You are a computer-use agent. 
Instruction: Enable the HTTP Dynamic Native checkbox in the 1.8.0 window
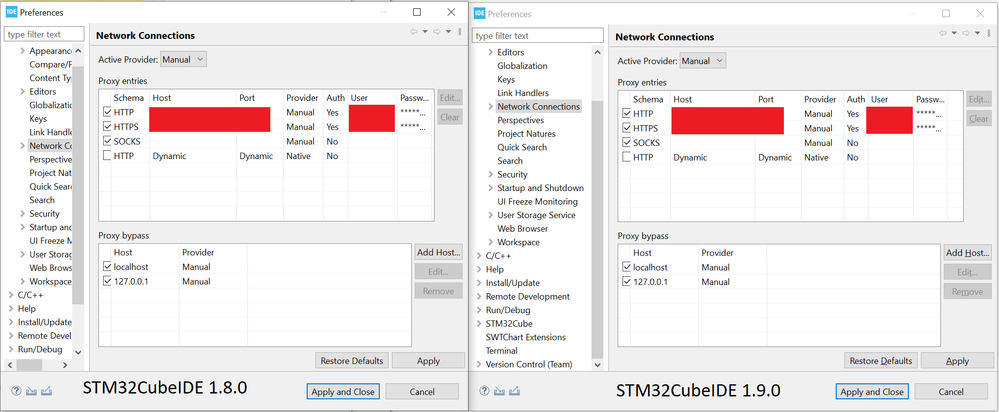point(107,155)
